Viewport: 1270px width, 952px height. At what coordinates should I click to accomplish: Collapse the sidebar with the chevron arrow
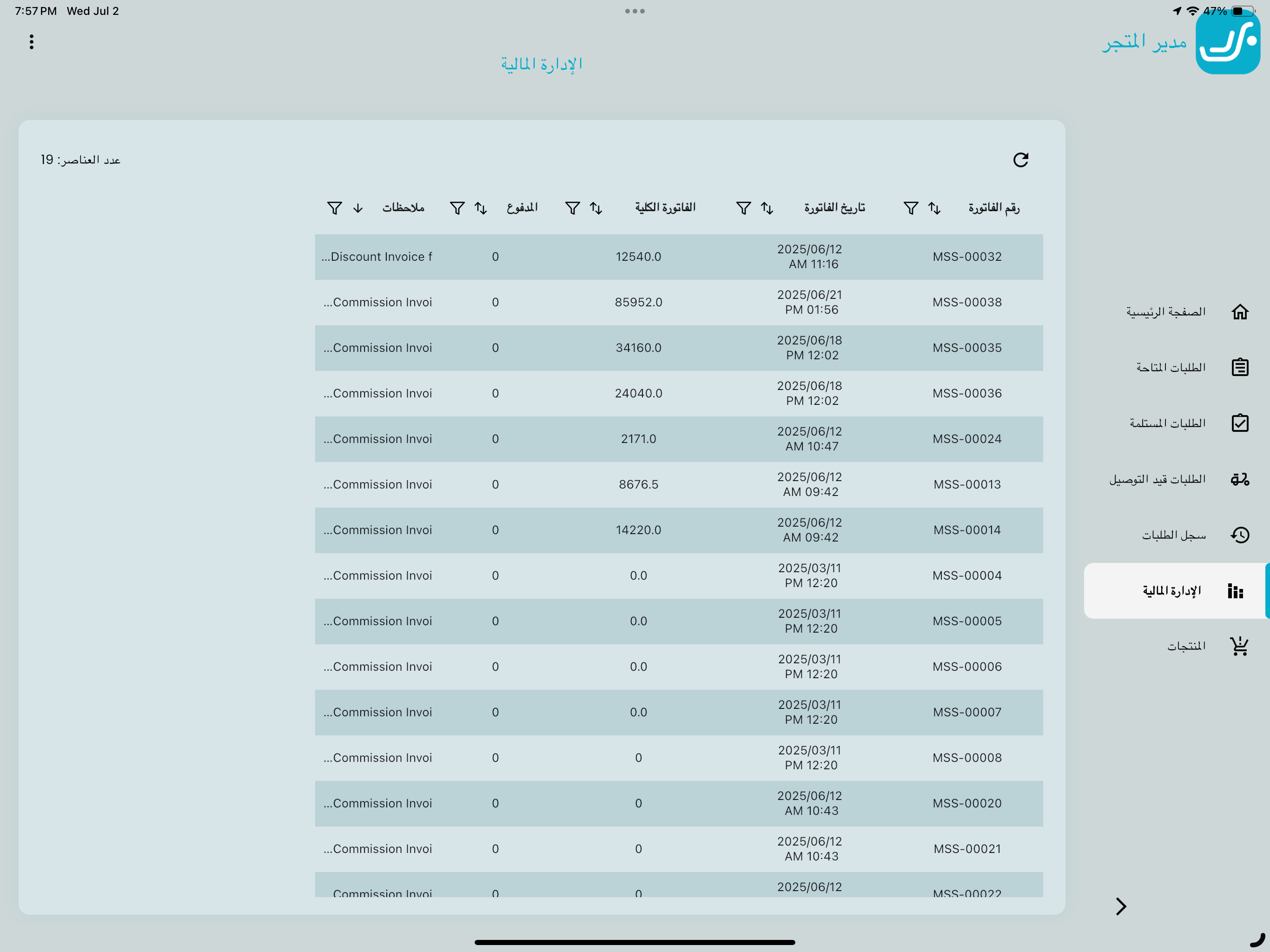1120,906
